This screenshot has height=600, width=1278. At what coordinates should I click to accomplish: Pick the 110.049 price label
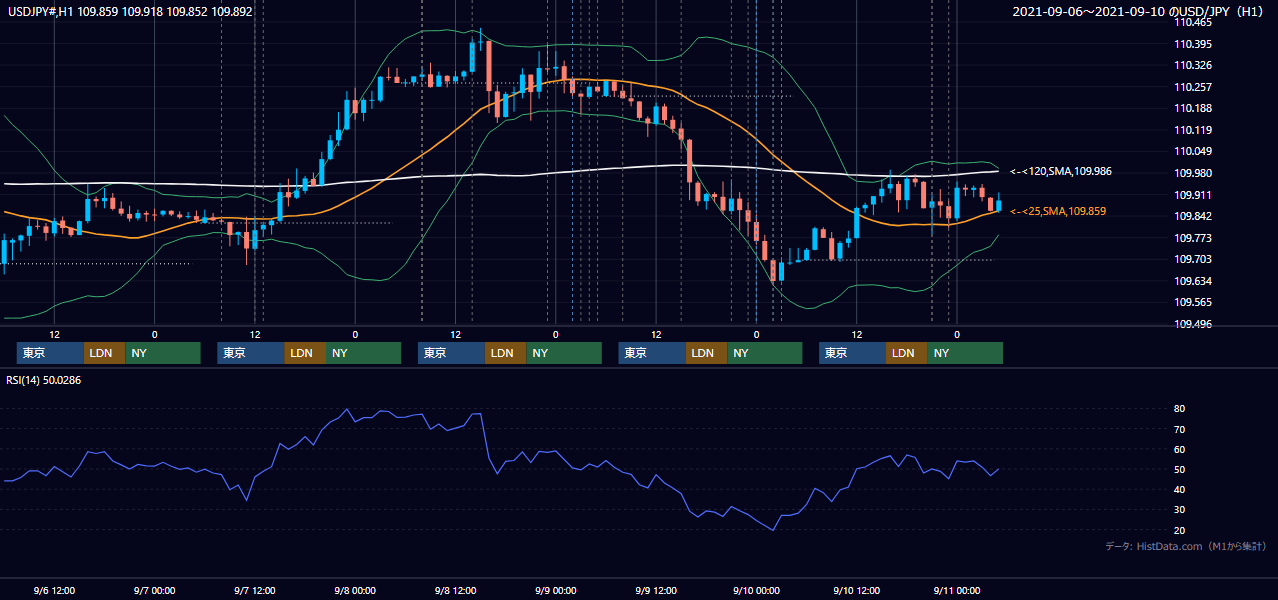[1192, 151]
